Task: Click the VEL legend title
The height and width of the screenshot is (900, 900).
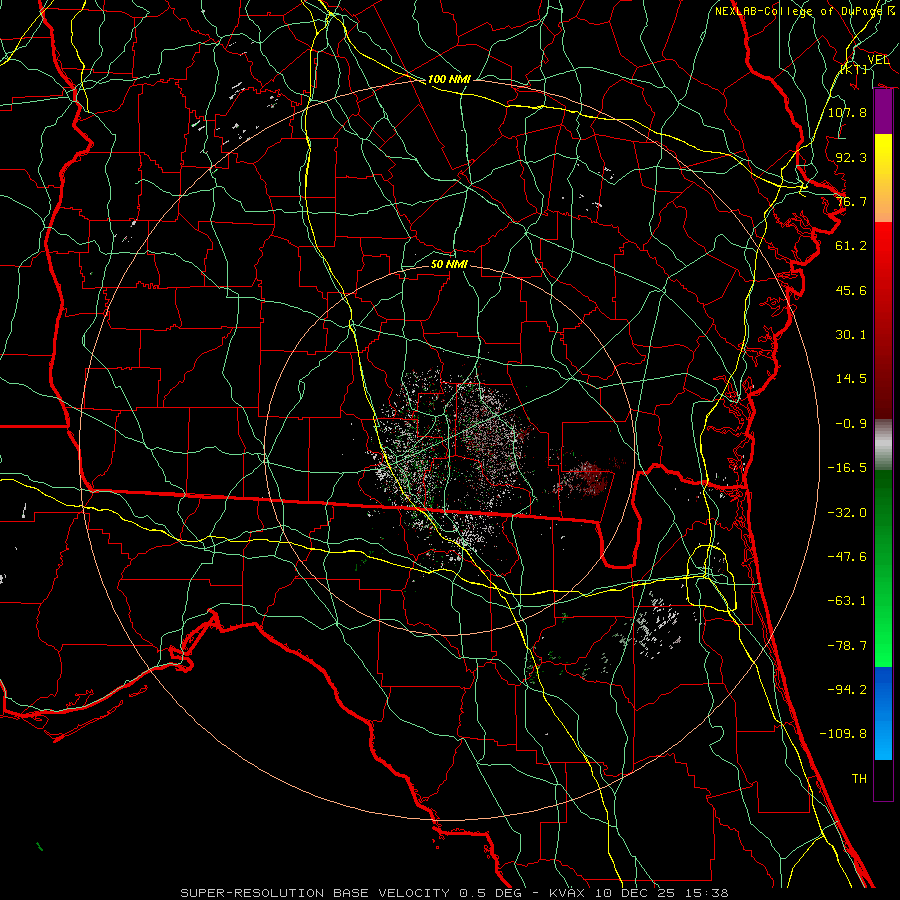Action: 878,60
